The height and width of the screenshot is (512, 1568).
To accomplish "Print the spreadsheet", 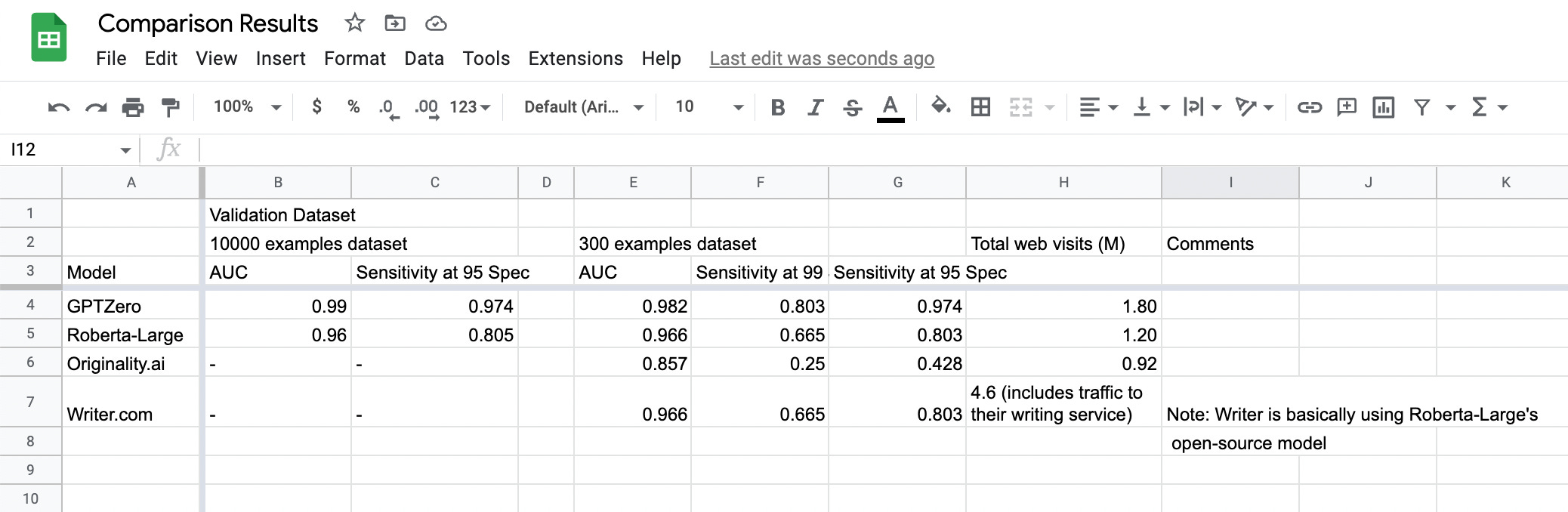I will pos(133,107).
